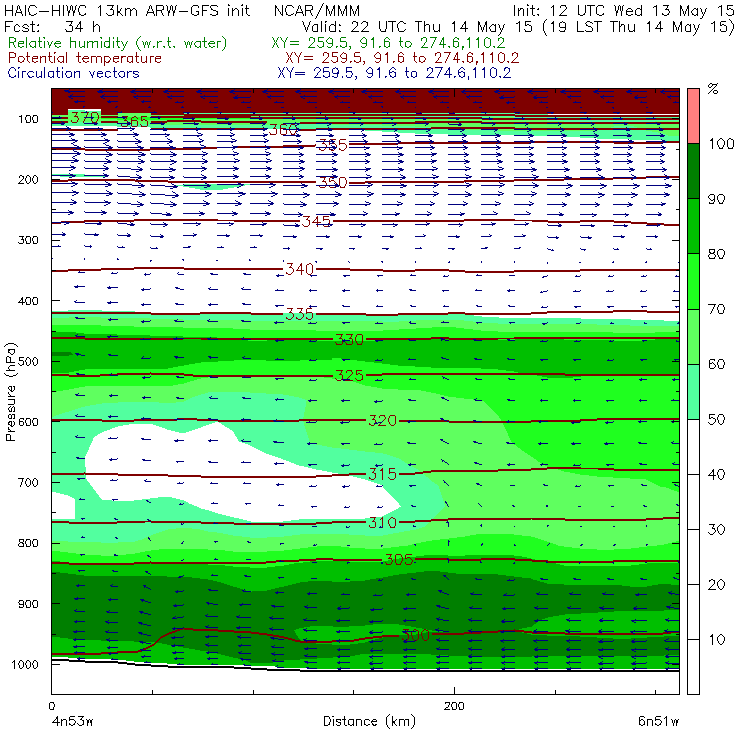Click the 355 contour label

tap(333, 145)
